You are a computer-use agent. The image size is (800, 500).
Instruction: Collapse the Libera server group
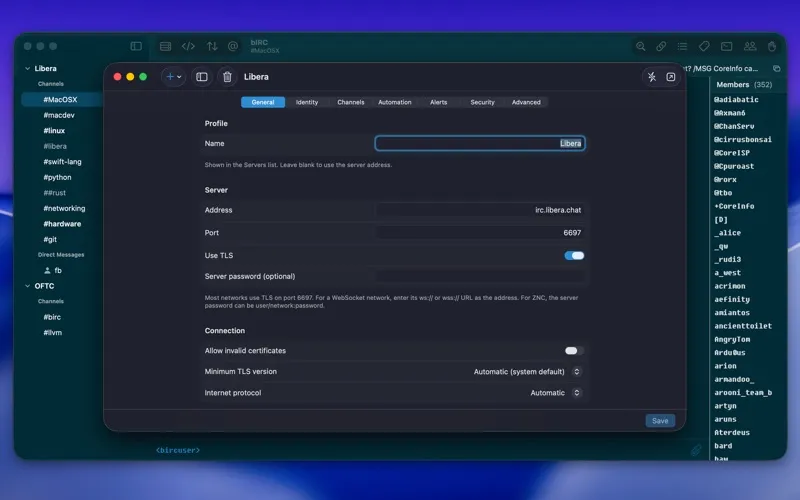pos(28,68)
